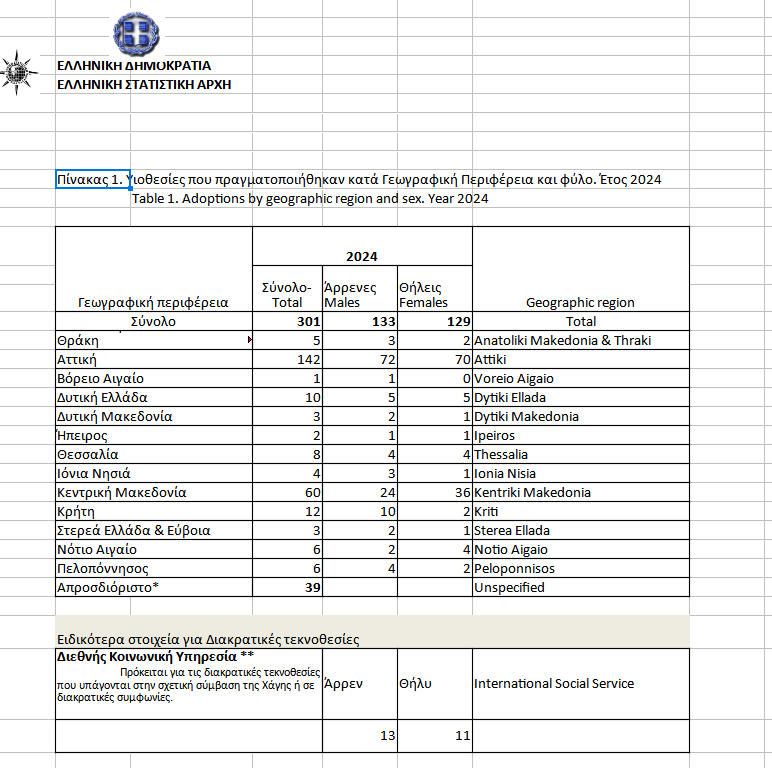Select the 'Ήπειρος' cell
This screenshot has height=768, width=772.
pos(154,435)
